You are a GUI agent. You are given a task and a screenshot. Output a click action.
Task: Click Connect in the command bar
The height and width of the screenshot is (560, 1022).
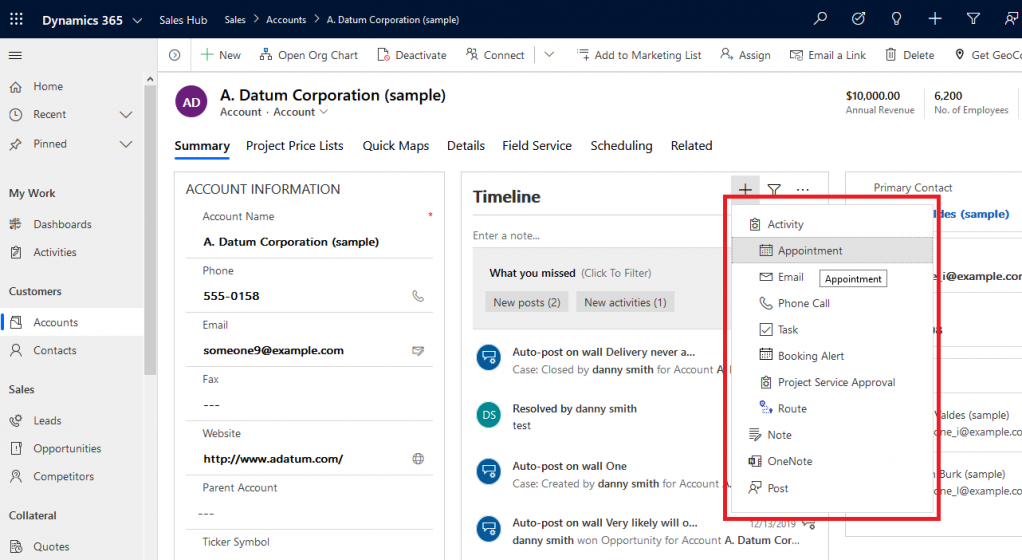click(495, 55)
